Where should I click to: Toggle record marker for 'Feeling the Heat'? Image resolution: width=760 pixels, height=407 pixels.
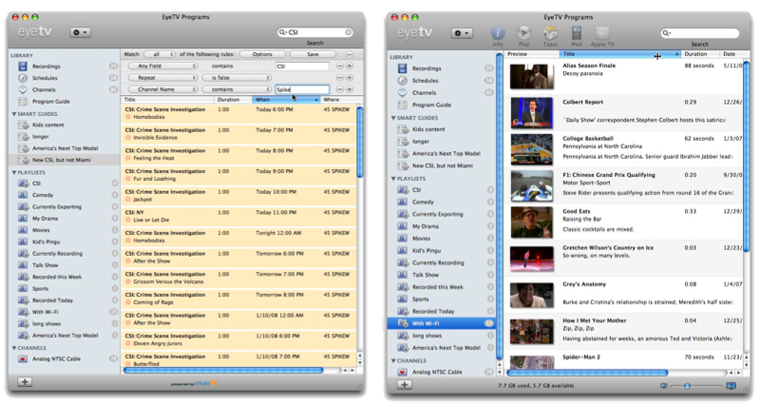(128, 158)
